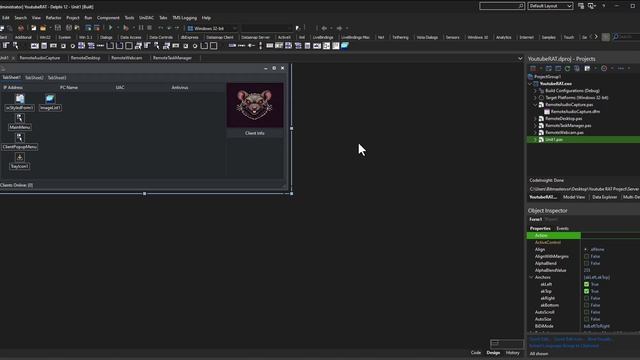Open the TMS Logging menu
Viewport: 640px width, 360px height.
coord(184,18)
